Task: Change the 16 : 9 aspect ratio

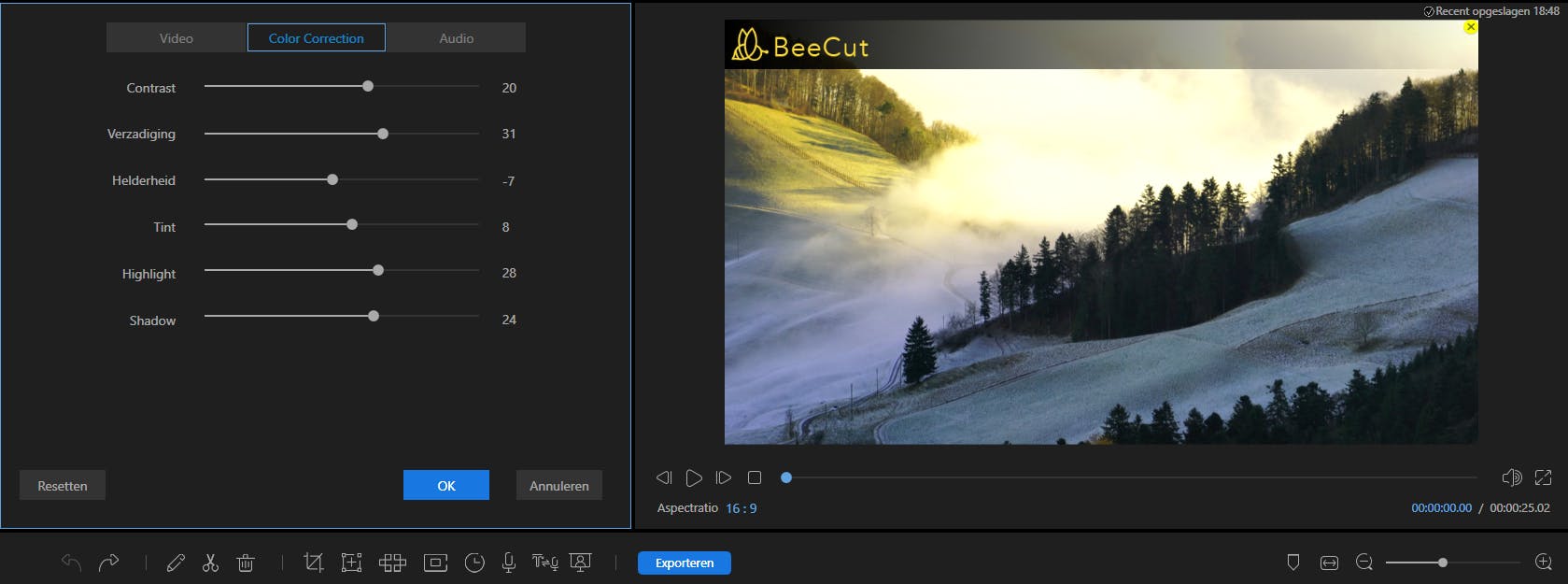Action: tap(742, 508)
